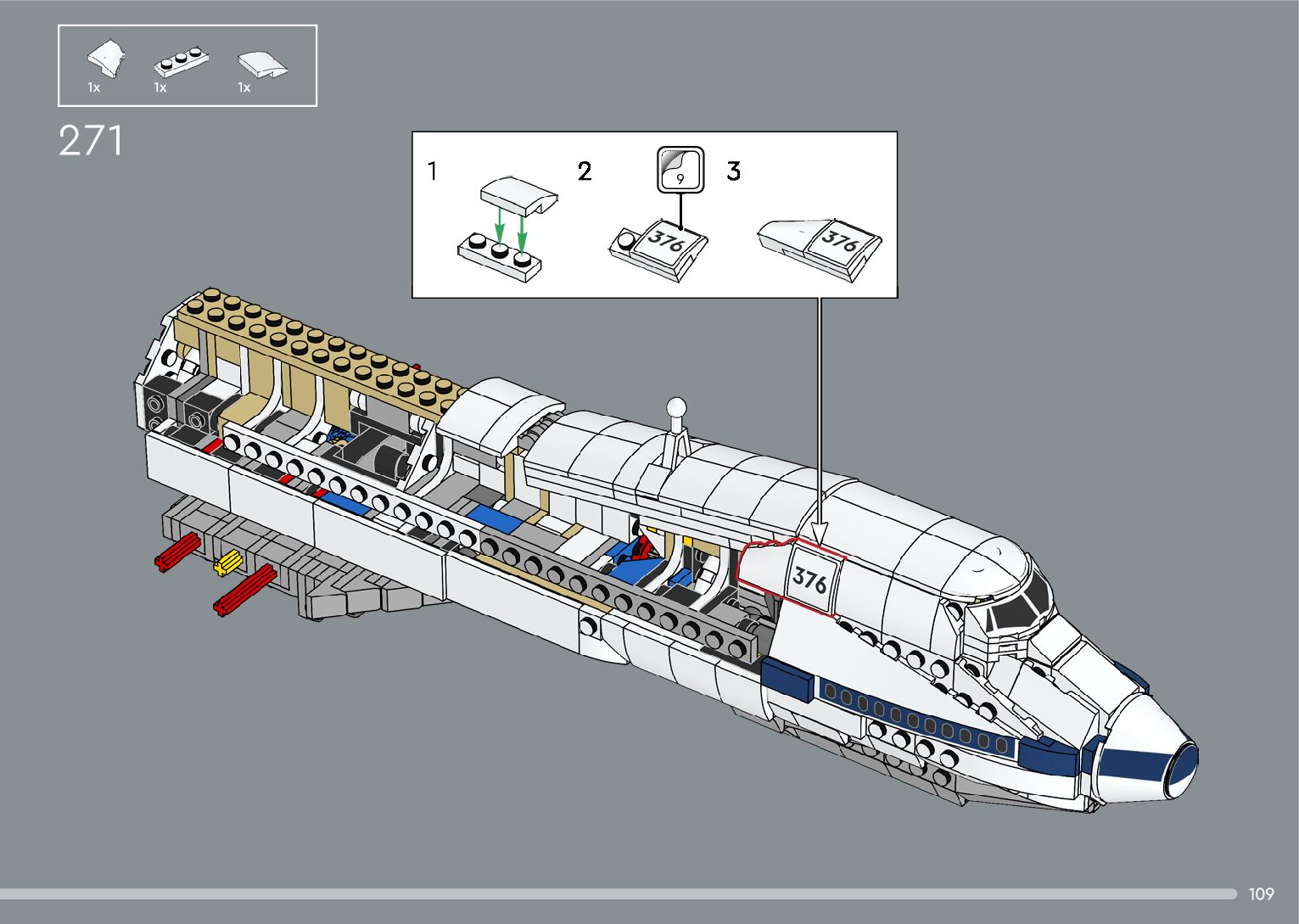The height and width of the screenshot is (924, 1299).
Task: Click the page number 109
Action: tap(1261, 893)
